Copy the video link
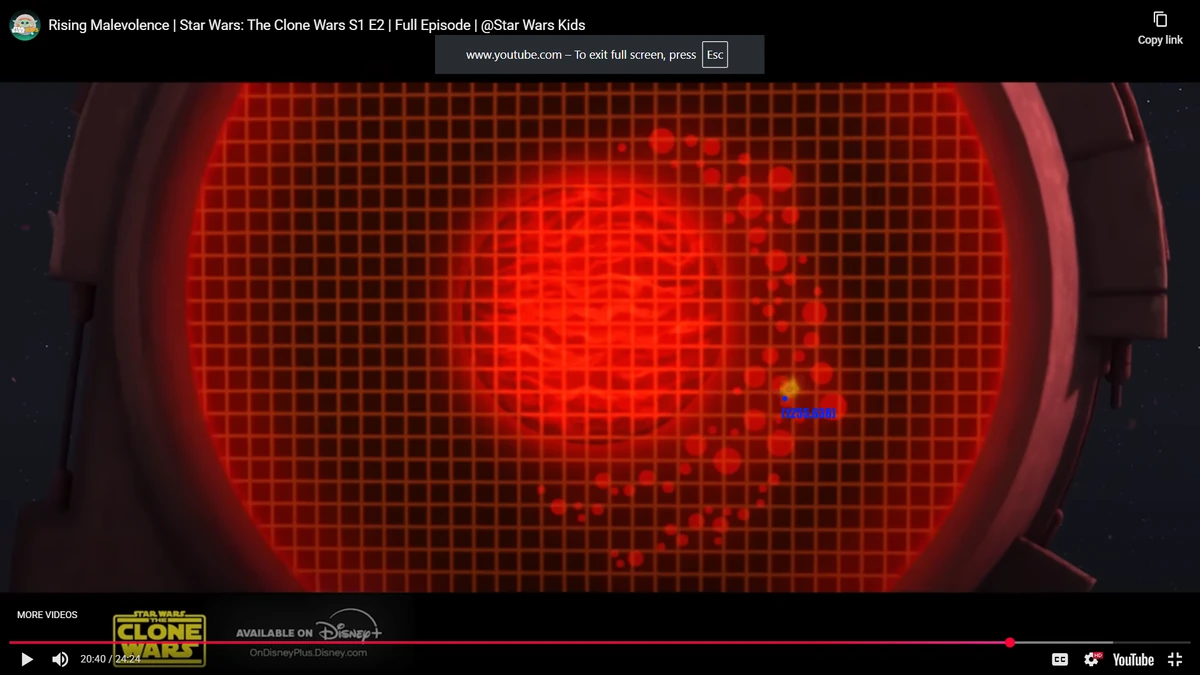The image size is (1200, 675). 1160,27
